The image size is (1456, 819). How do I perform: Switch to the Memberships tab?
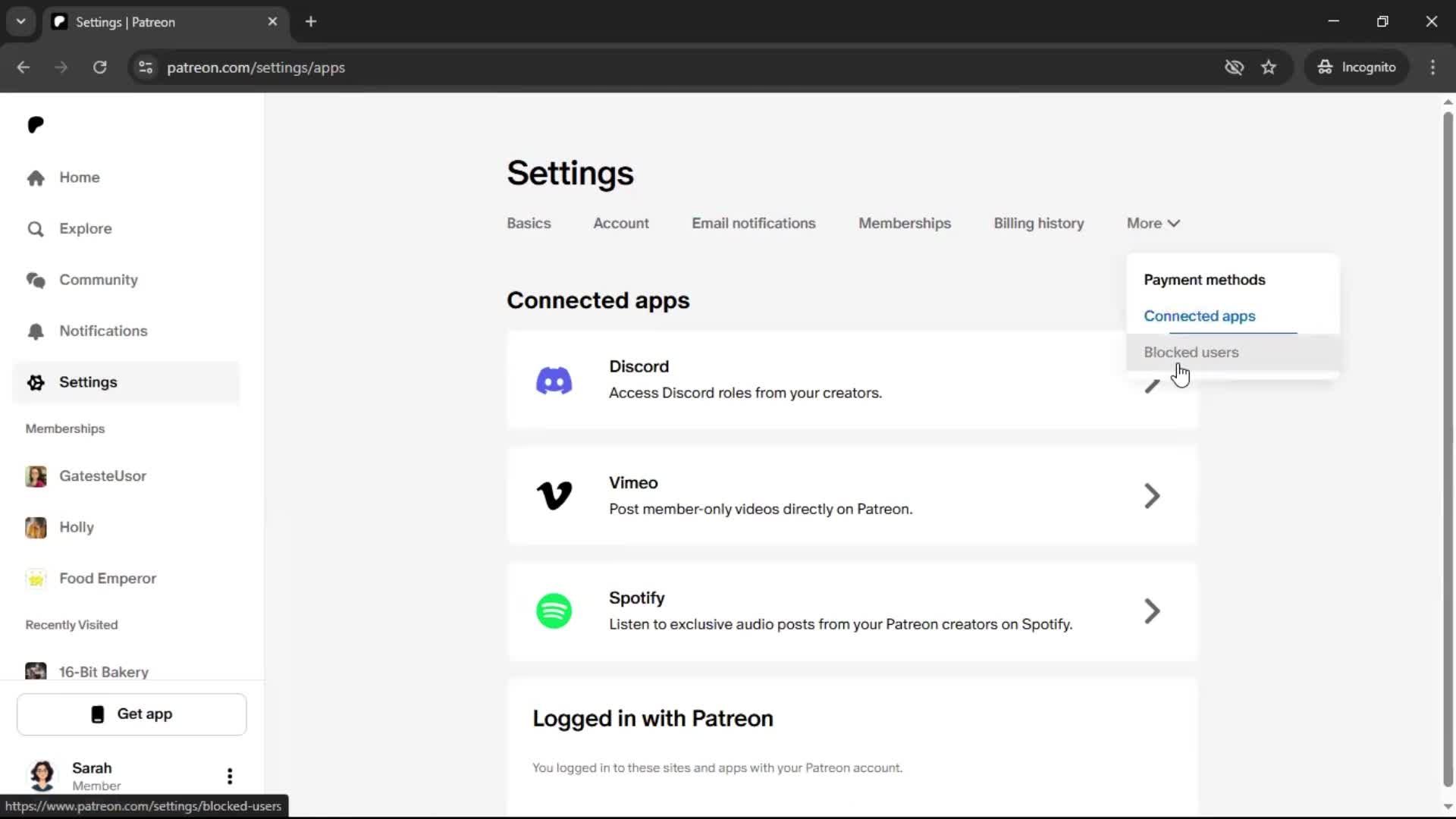coord(905,224)
